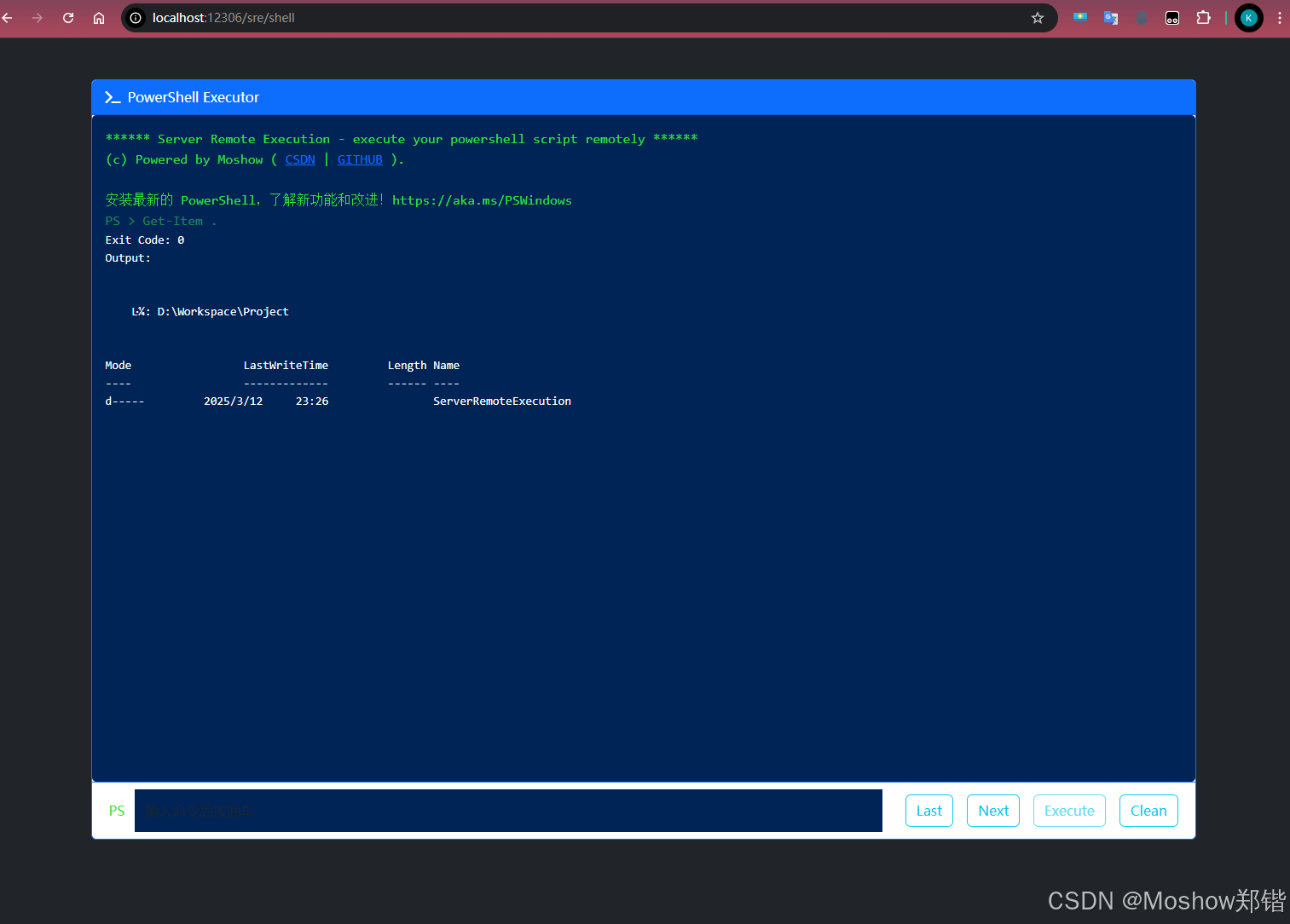The width and height of the screenshot is (1290, 924).
Task: Click the 'Mode' column header
Action: click(x=119, y=366)
